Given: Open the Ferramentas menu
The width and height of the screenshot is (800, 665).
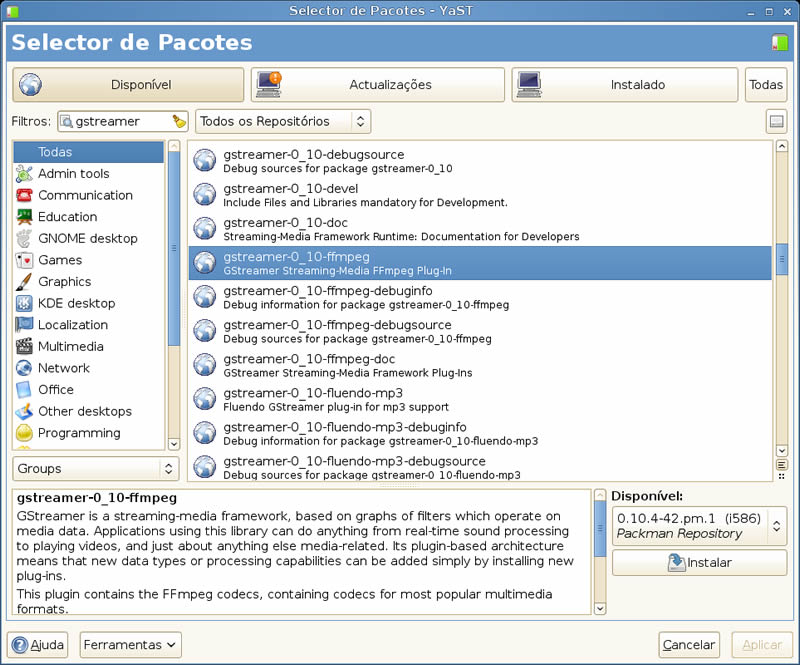Looking at the screenshot, I should [x=131, y=644].
